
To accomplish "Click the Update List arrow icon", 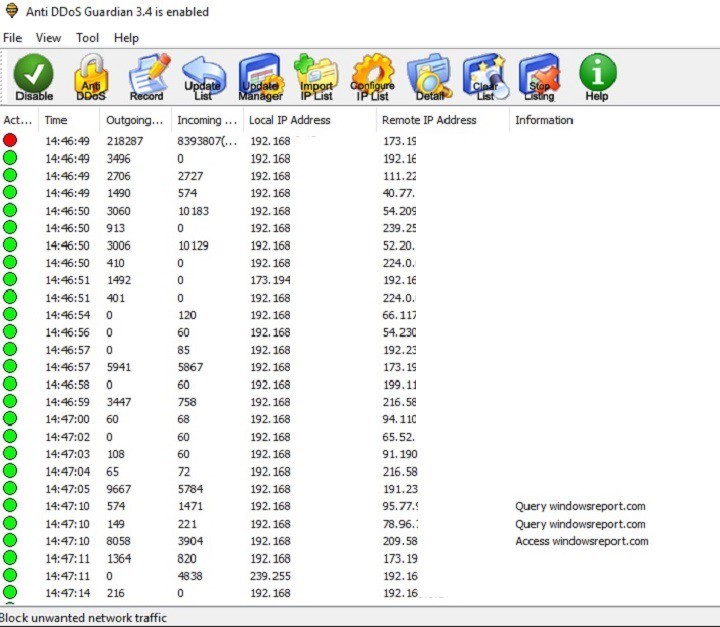I will click(203, 77).
